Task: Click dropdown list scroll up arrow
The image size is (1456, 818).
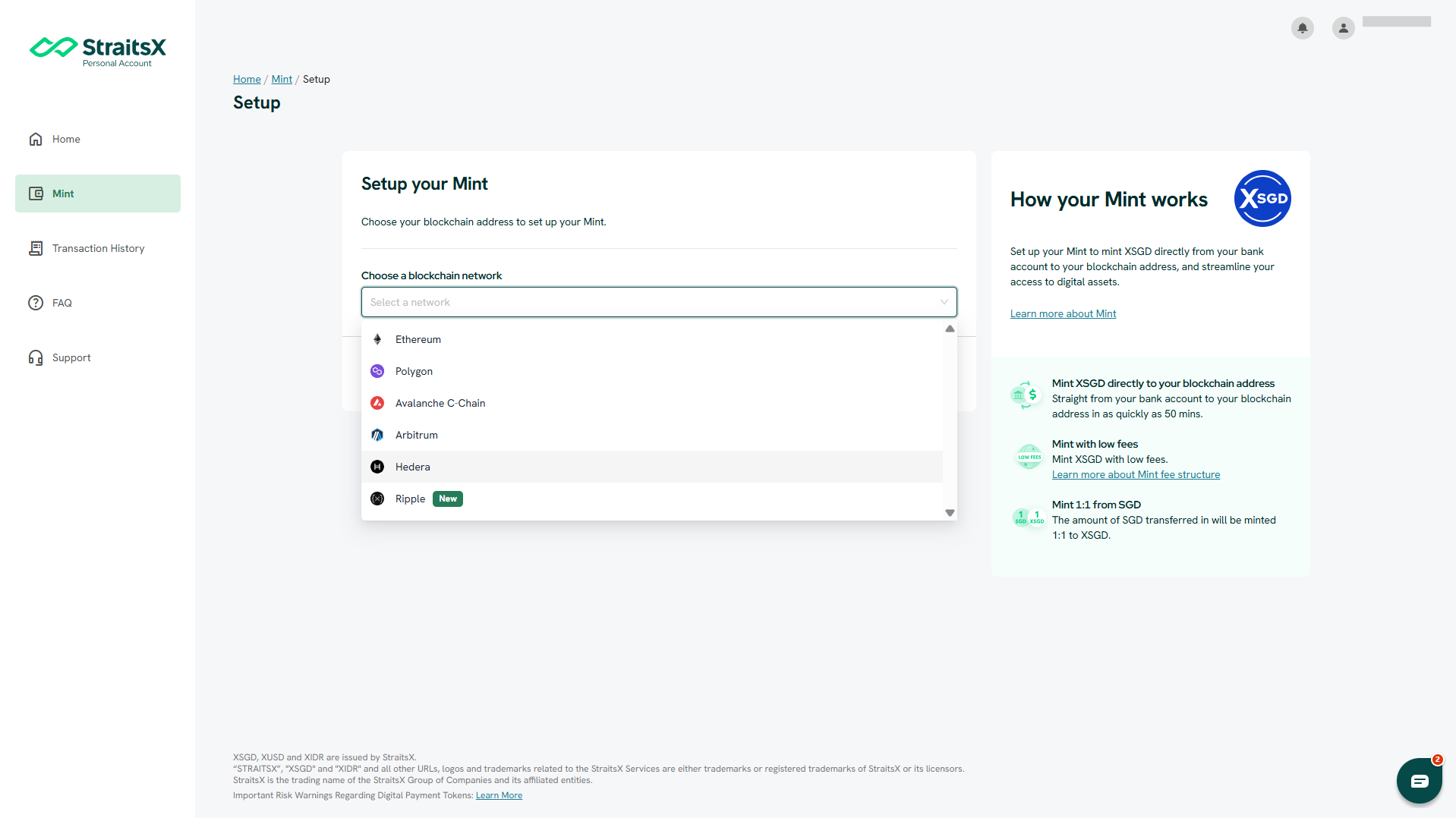Action: point(950,329)
